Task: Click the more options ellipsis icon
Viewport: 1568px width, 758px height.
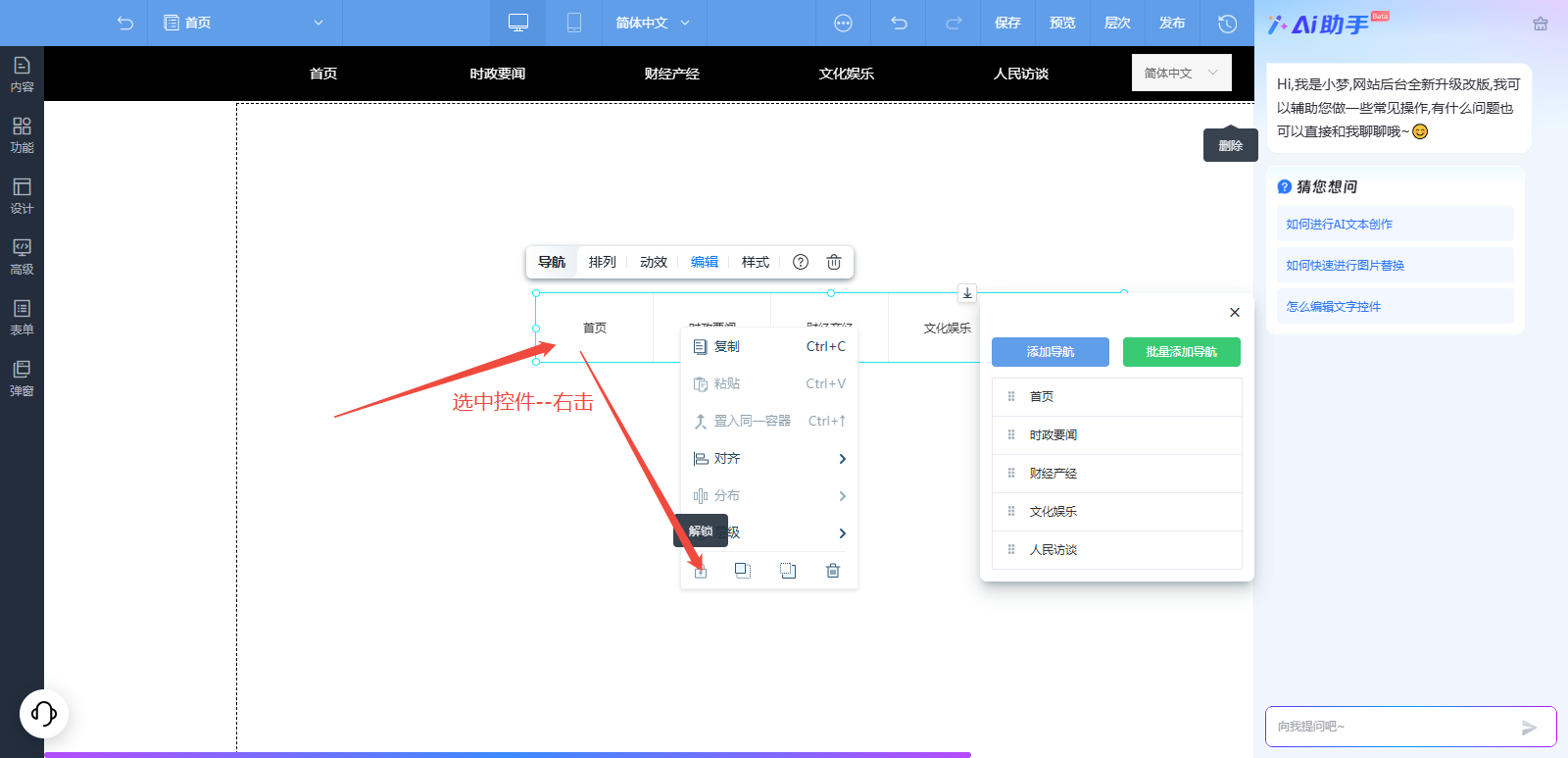Action: point(843,23)
